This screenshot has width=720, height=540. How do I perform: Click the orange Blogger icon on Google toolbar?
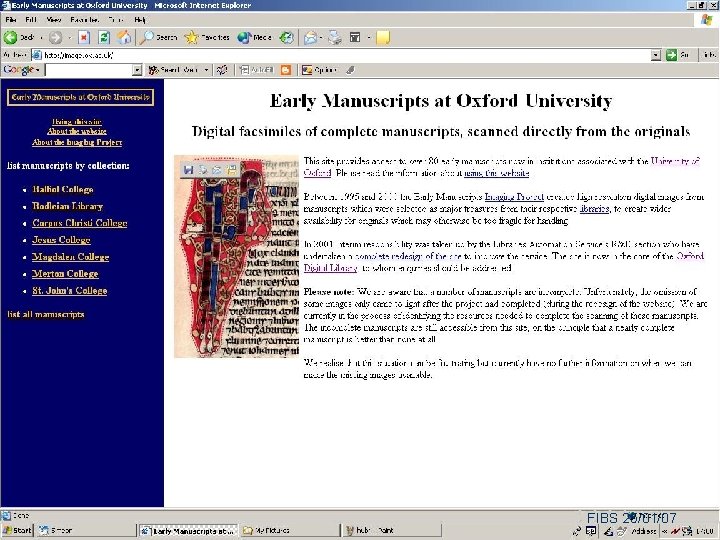pos(286,70)
